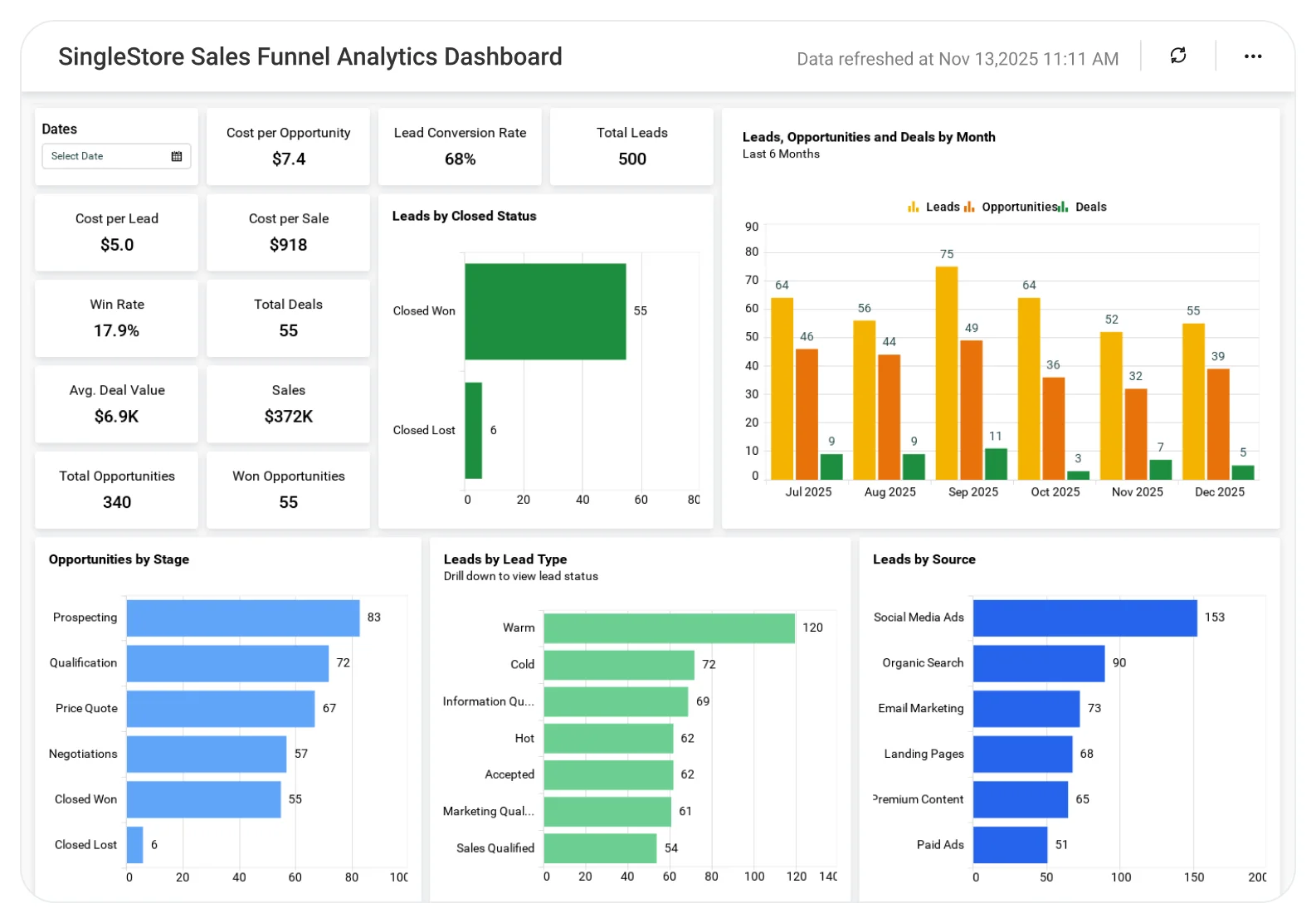Click the Sep 2025 Opportunities bar labeled 49
This screenshot has height=923, width=1316.
pos(972,410)
